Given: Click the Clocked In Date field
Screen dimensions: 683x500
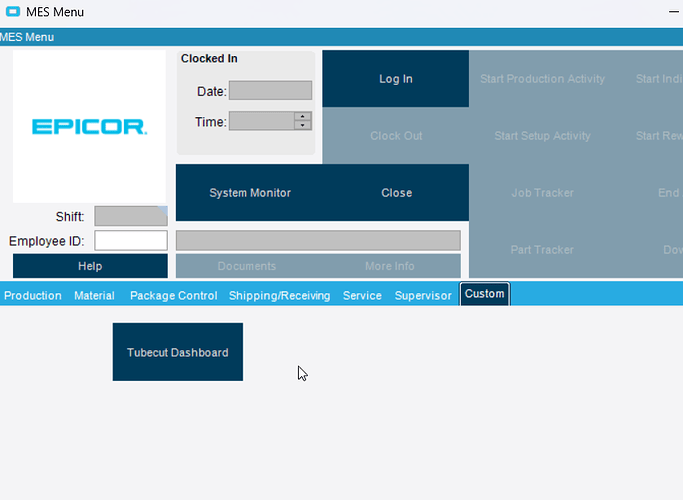Looking at the screenshot, I should [x=270, y=90].
